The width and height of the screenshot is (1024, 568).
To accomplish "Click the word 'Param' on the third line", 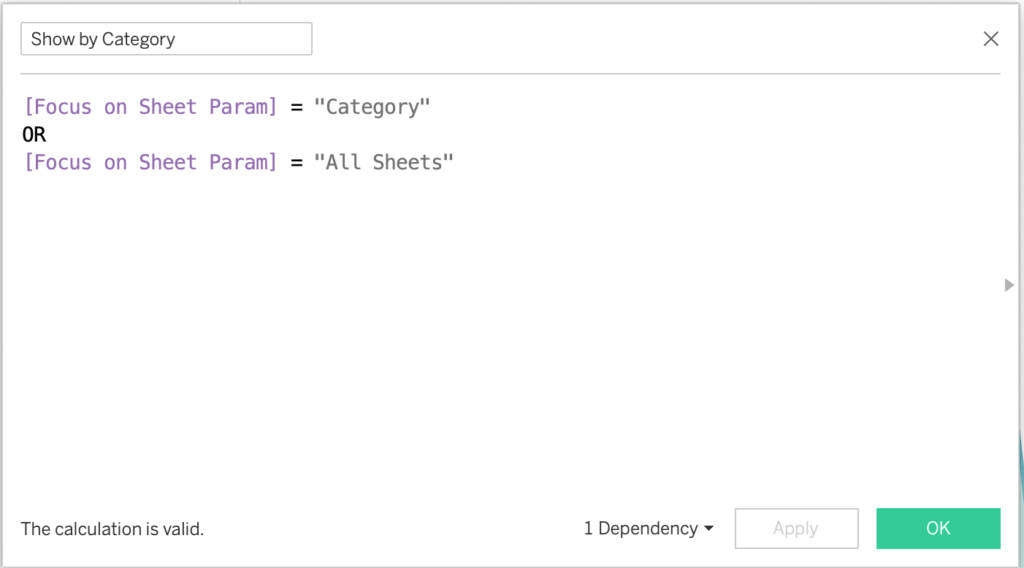I will [240, 162].
